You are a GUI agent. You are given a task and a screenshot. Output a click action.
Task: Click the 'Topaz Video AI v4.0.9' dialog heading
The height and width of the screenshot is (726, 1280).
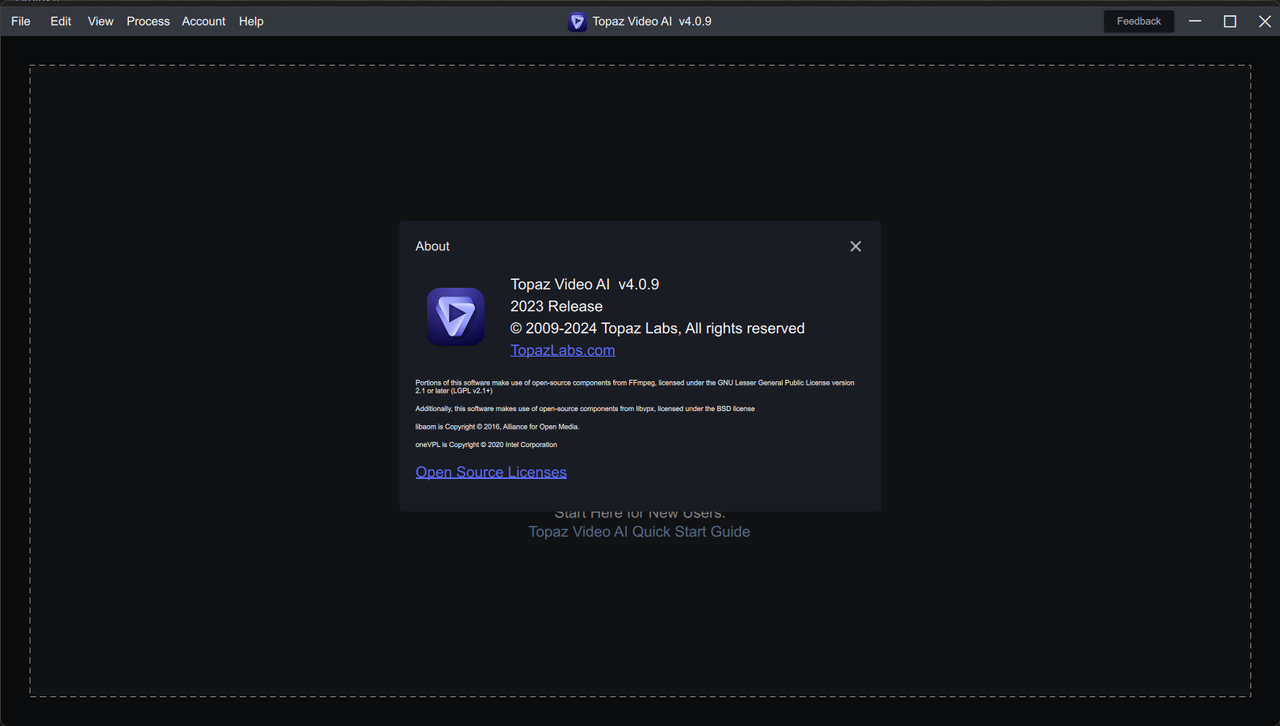(x=585, y=284)
